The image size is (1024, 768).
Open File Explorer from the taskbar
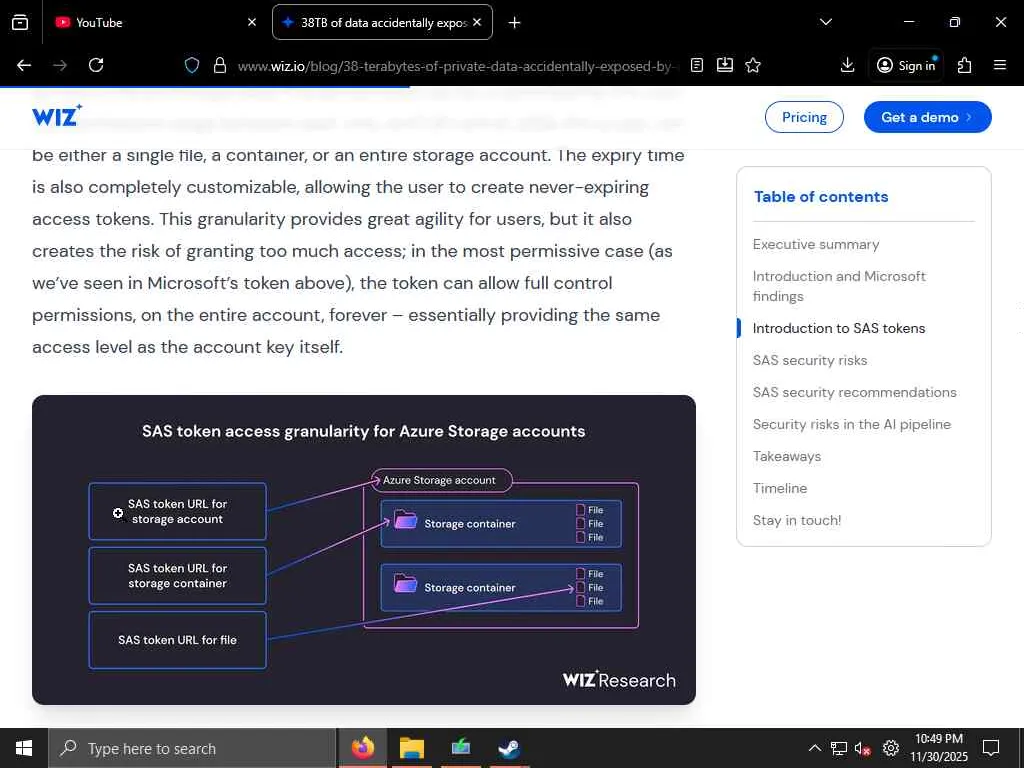(x=412, y=748)
